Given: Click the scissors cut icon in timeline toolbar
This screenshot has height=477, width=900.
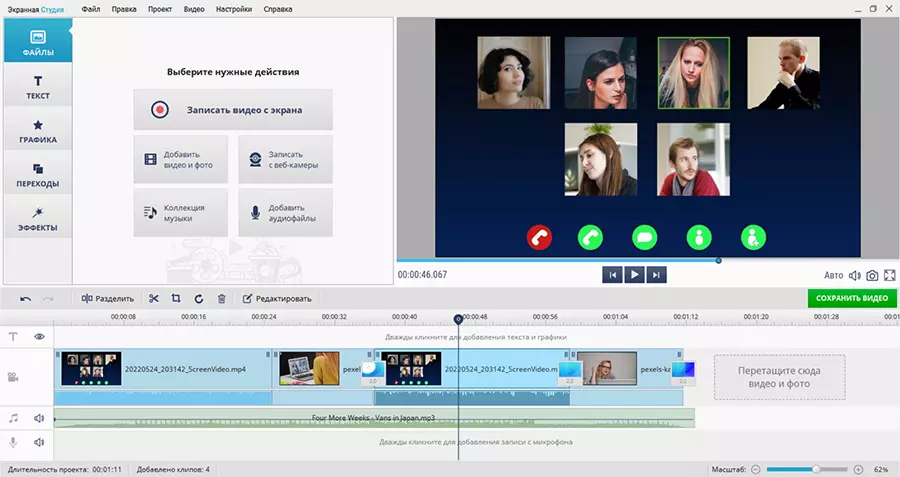Looking at the screenshot, I should point(154,298).
